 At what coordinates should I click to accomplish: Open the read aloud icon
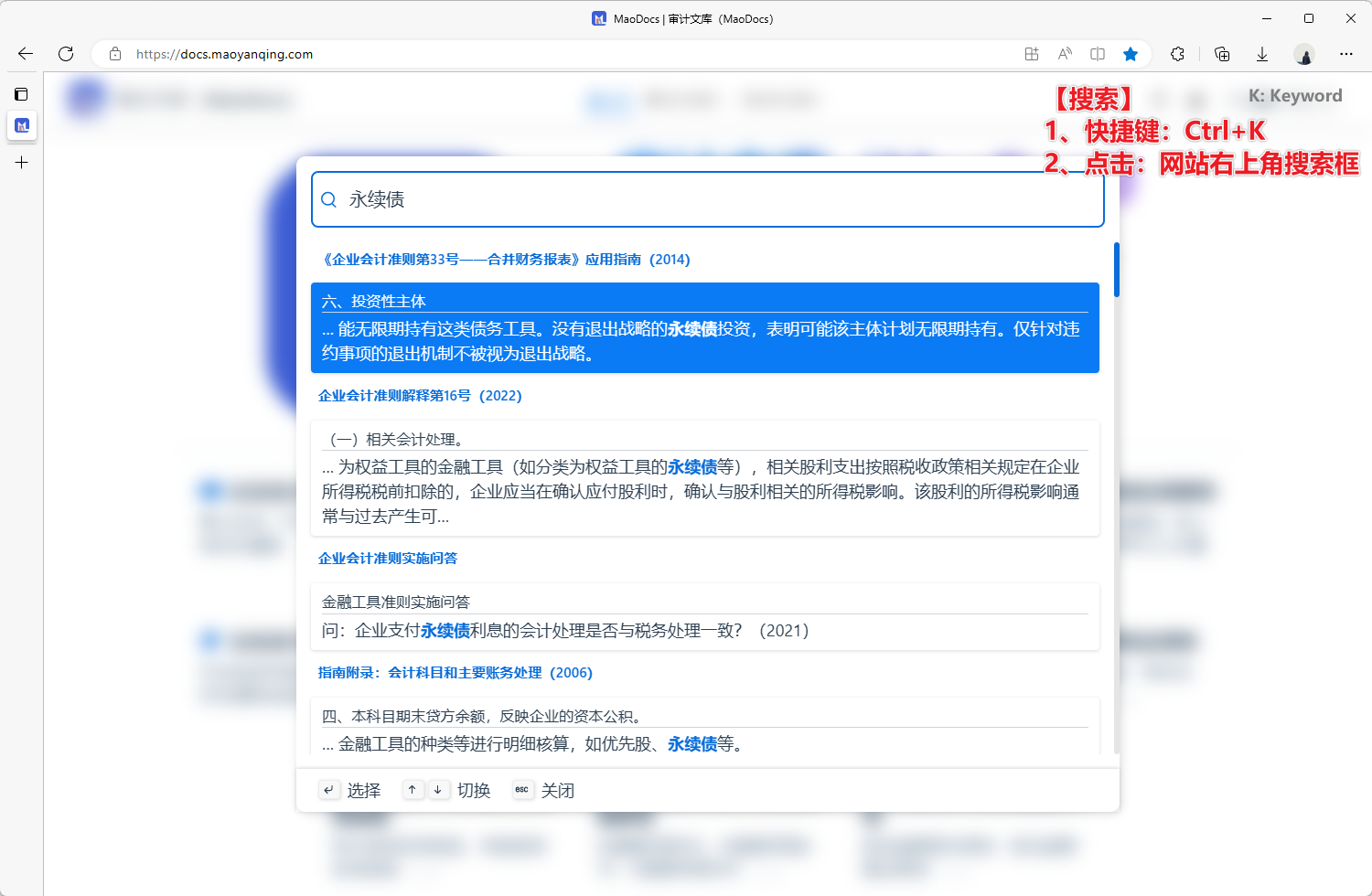coord(1065,54)
